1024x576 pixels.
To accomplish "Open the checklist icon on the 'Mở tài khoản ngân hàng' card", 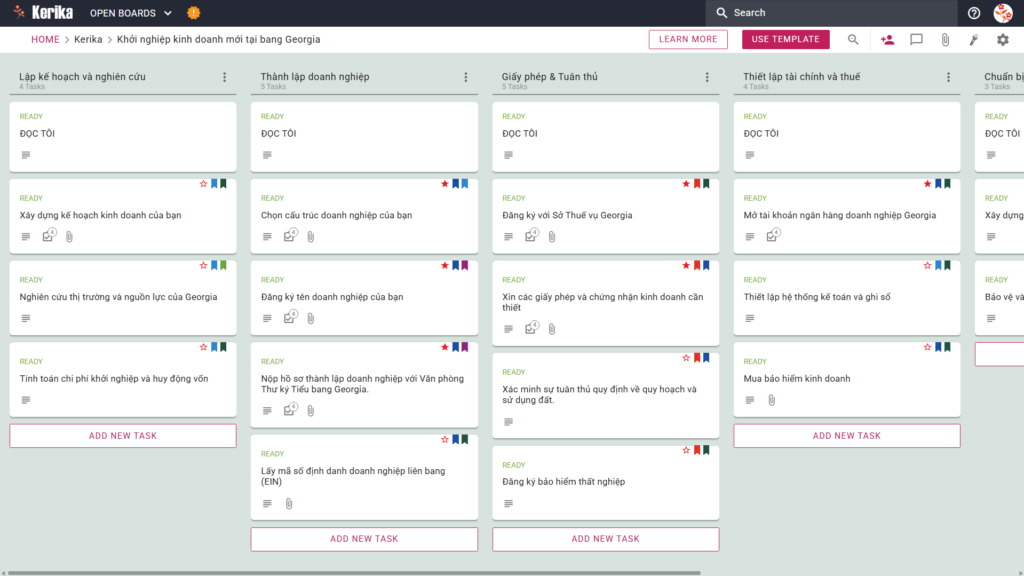I will click(x=773, y=235).
